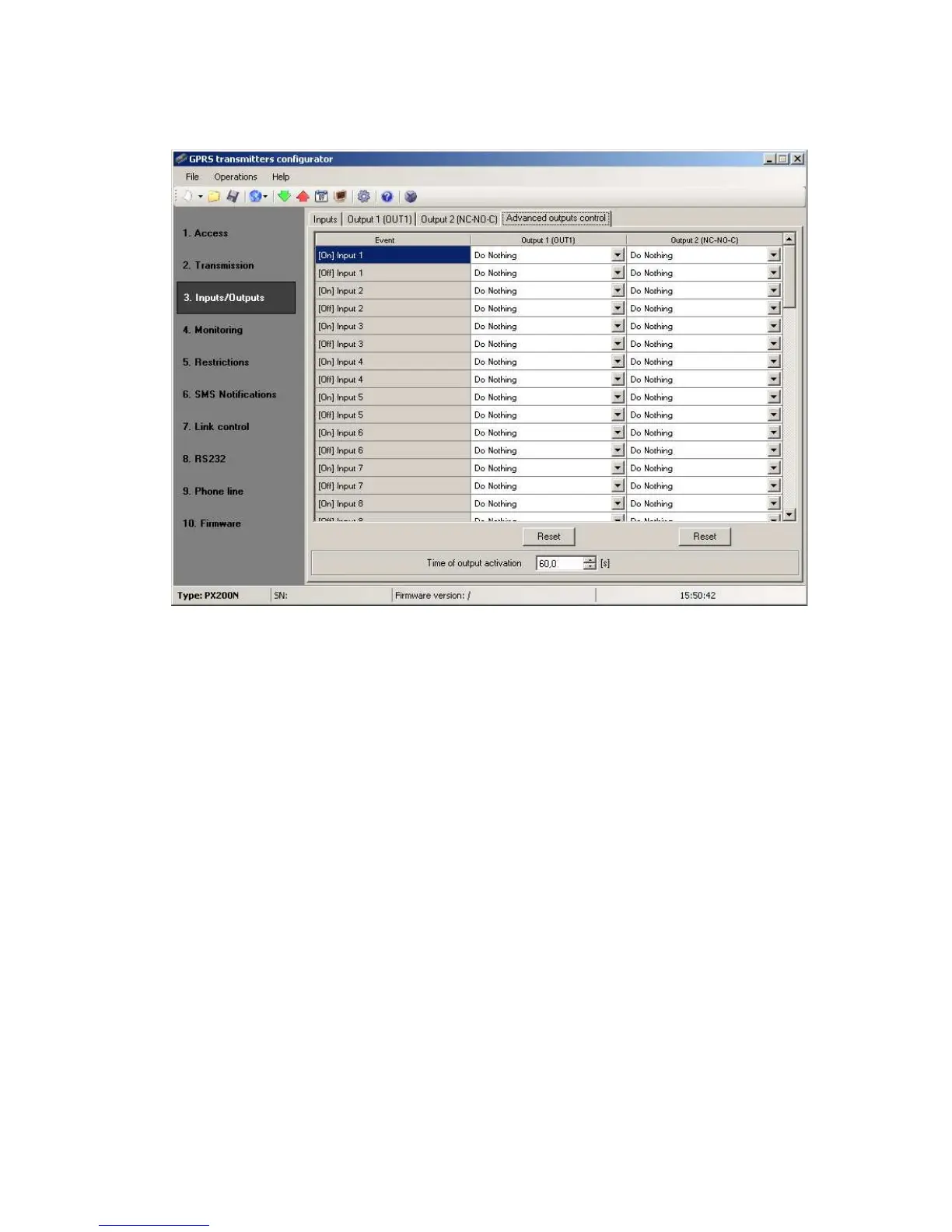Expand Output 2 dropdown for [On] Input 1
Image resolution: width=952 pixels, height=1232 pixels.
coord(773,255)
